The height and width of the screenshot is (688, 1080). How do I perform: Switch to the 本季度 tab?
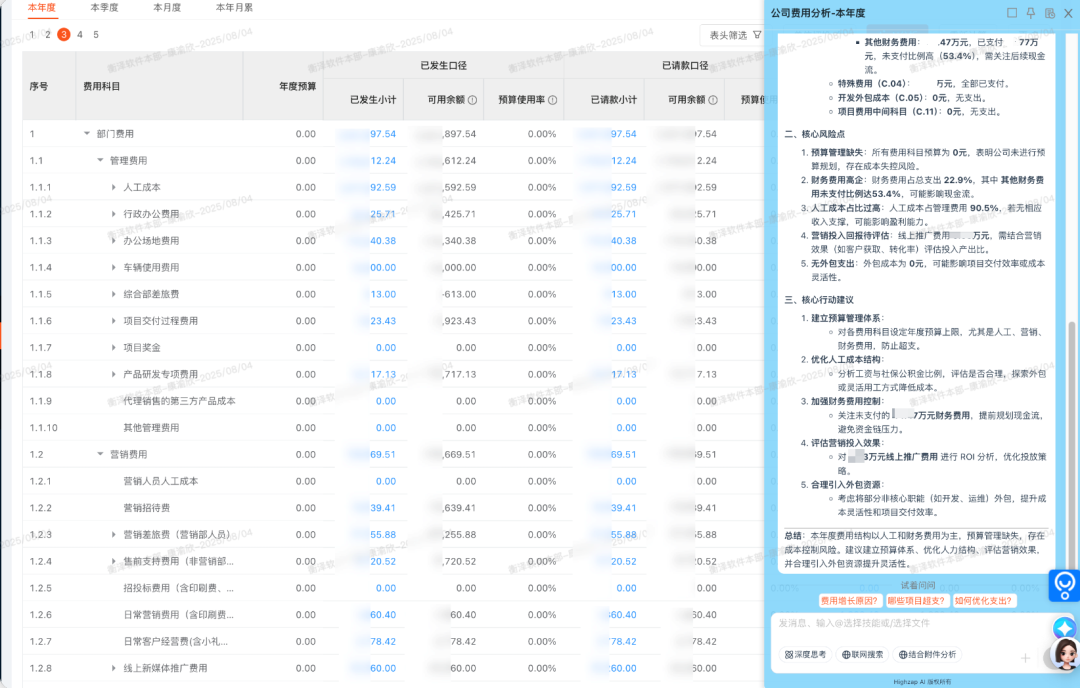[106, 9]
